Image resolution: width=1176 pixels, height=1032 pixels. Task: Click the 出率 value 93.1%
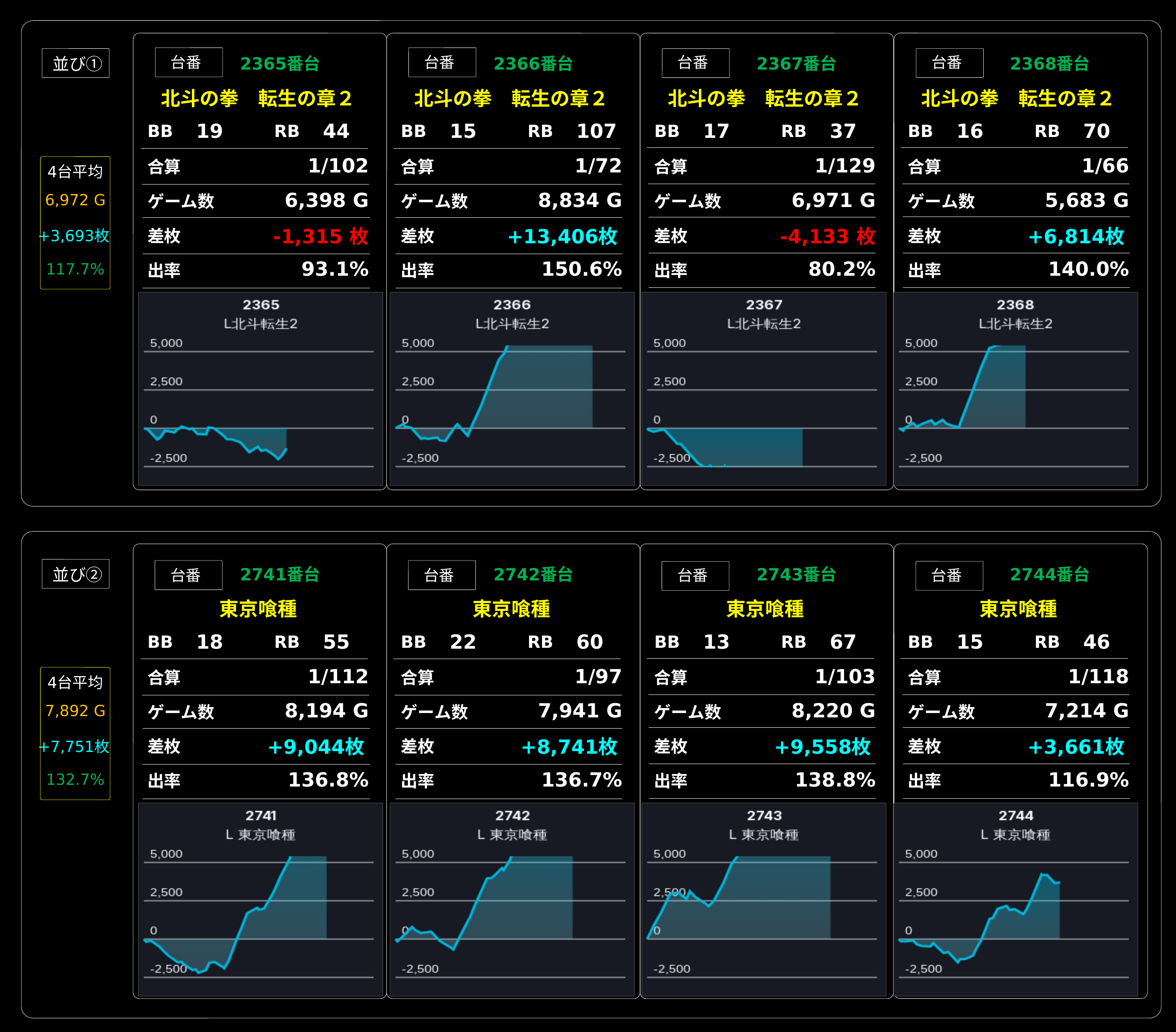(335, 269)
